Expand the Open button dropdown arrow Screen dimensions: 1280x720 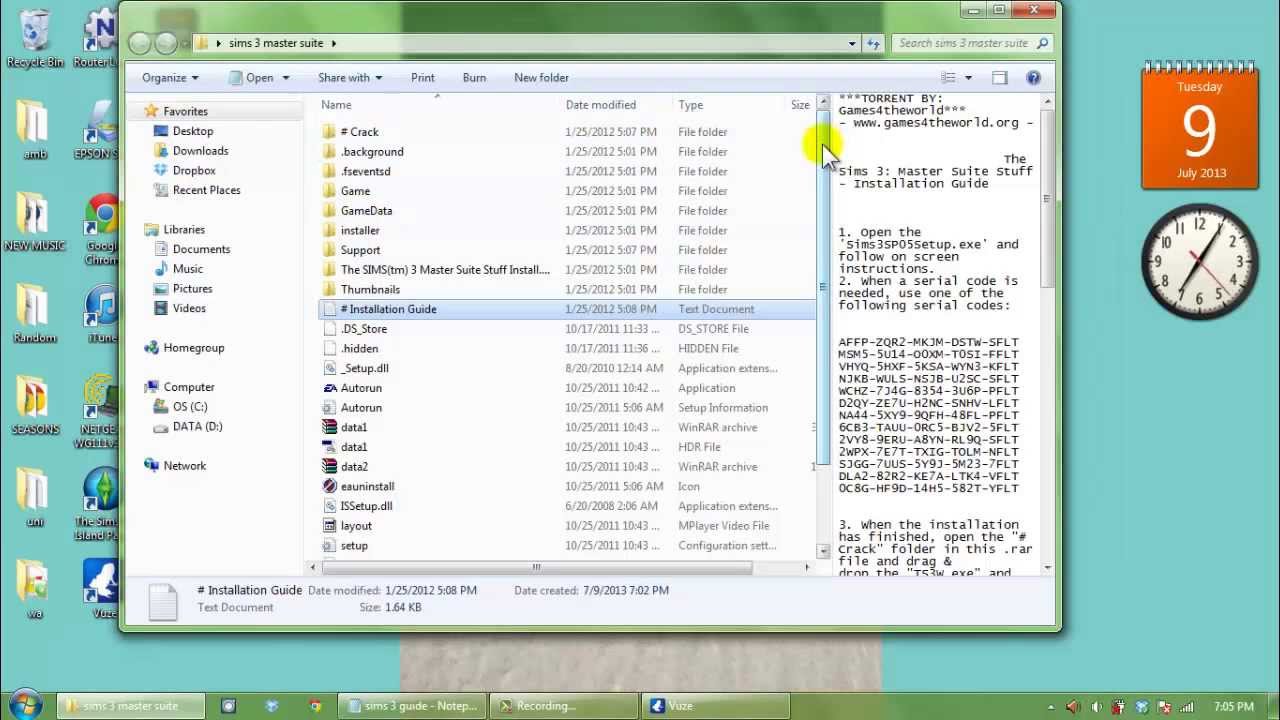[285, 77]
